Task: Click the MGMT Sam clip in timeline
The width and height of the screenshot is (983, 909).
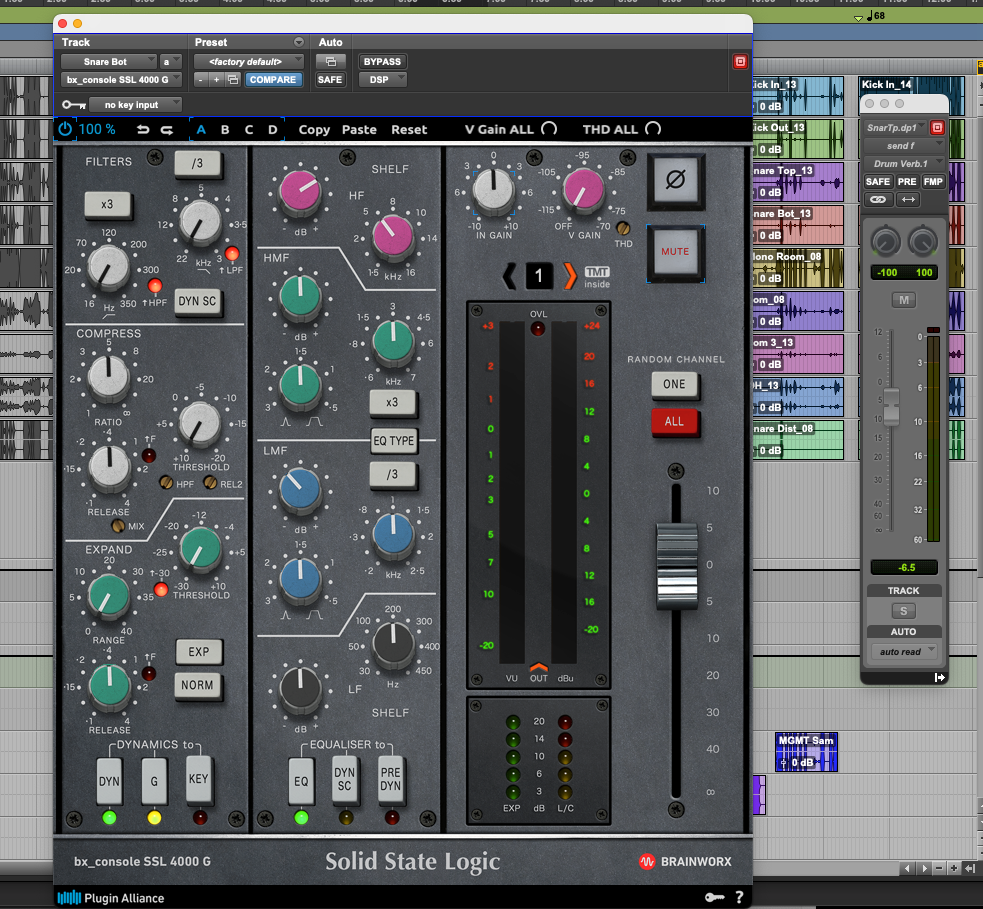Action: [x=806, y=752]
